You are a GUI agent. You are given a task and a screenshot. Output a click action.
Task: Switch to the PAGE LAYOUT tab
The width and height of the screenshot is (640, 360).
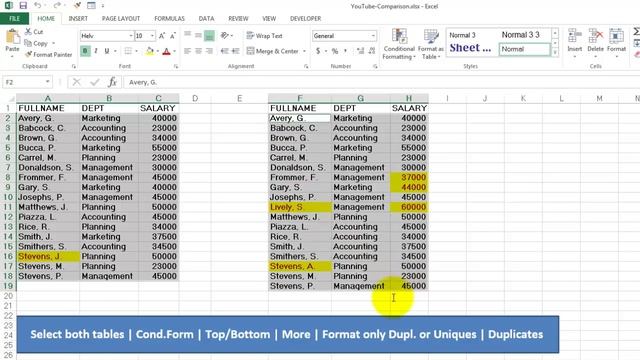121,18
